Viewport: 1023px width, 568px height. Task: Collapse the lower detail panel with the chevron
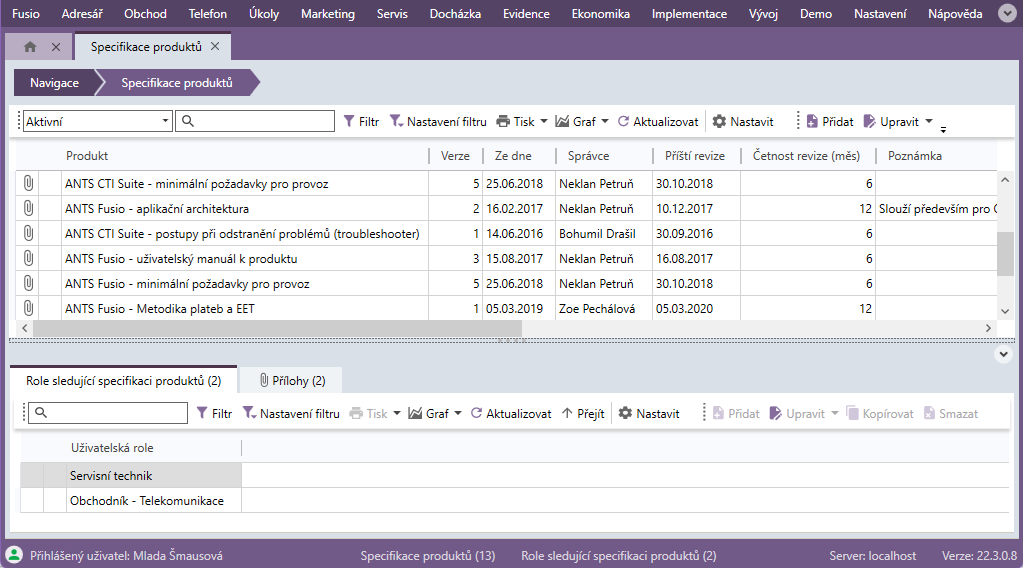pyautogui.click(x=1004, y=354)
